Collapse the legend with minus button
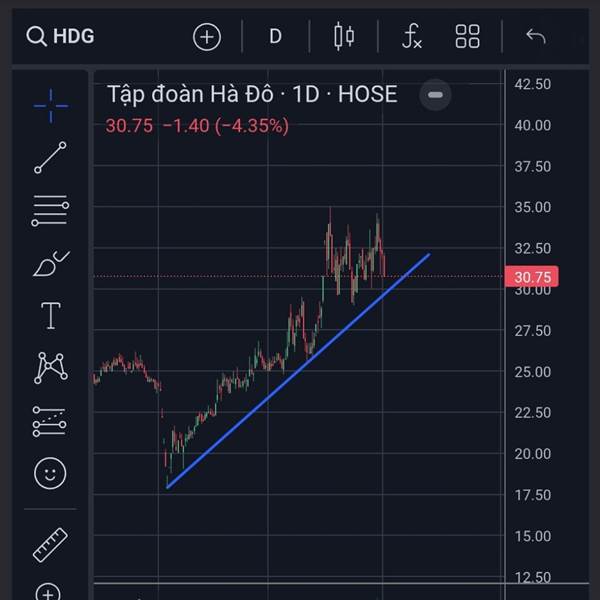The height and width of the screenshot is (600, 600). click(x=435, y=95)
